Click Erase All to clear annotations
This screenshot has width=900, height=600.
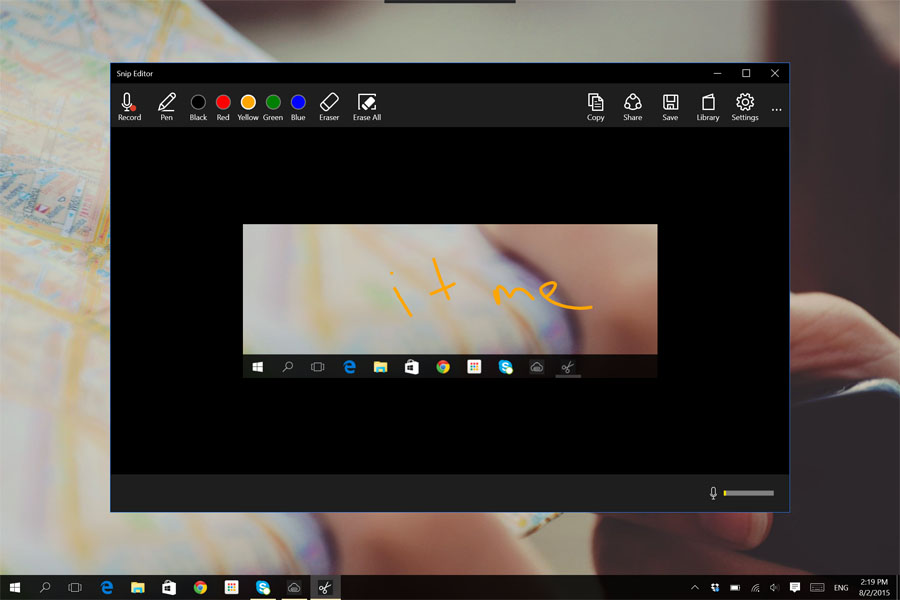[x=366, y=105]
